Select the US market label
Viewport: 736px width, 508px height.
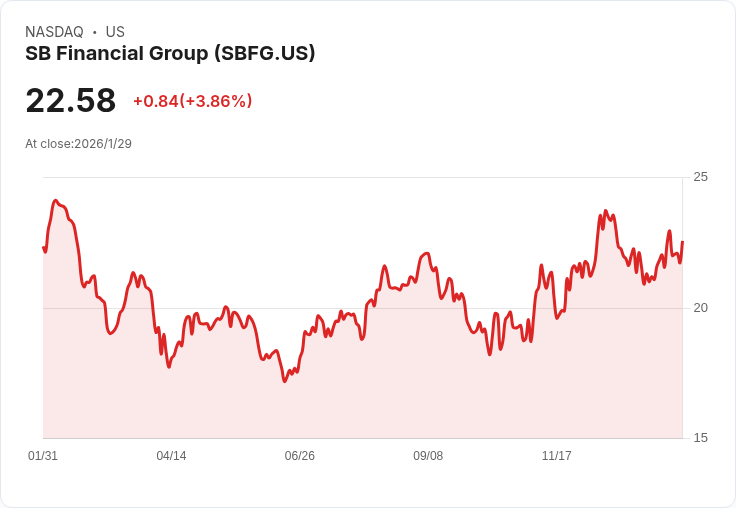pos(115,32)
